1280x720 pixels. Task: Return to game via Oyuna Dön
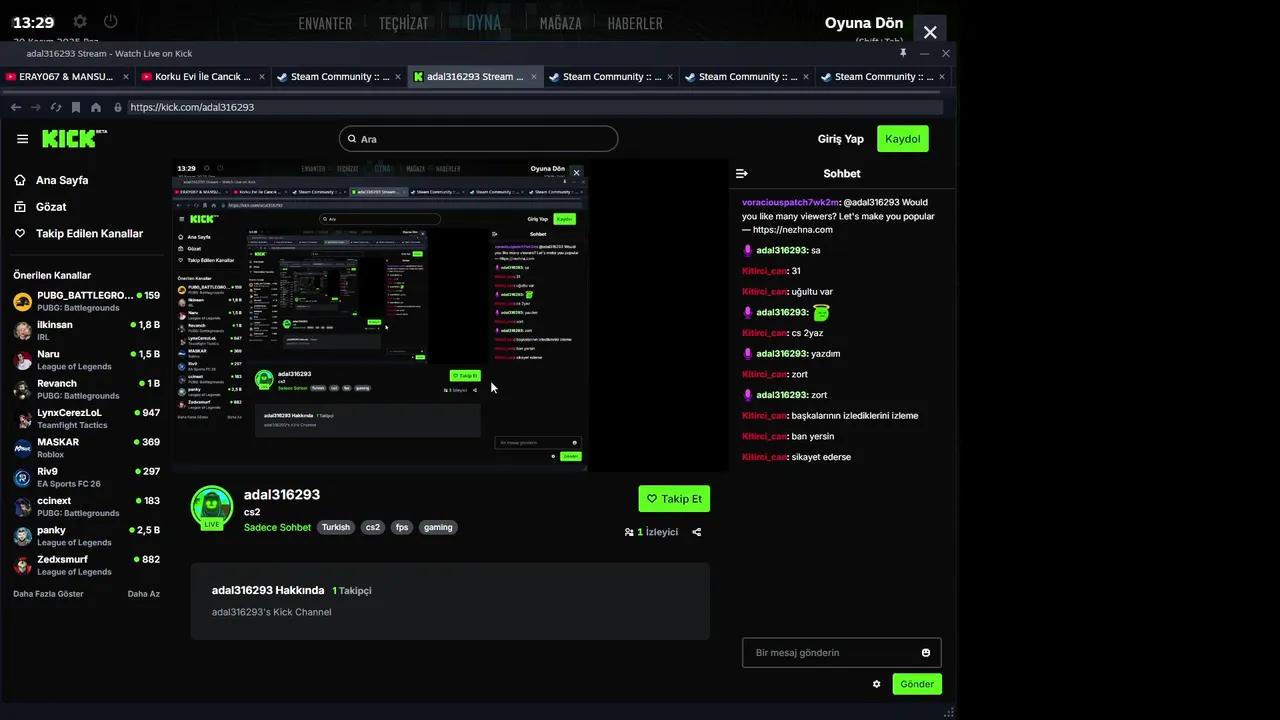coord(864,23)
